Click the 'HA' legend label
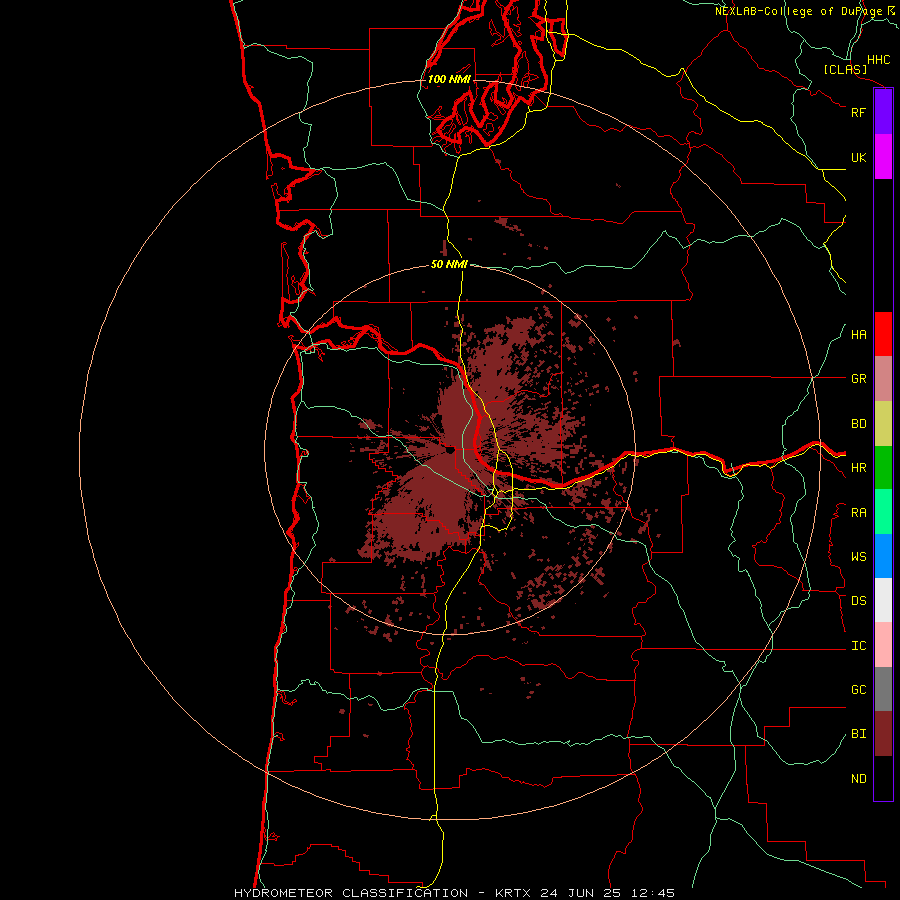This screenshot has height=900, width=900. [858, 335]
